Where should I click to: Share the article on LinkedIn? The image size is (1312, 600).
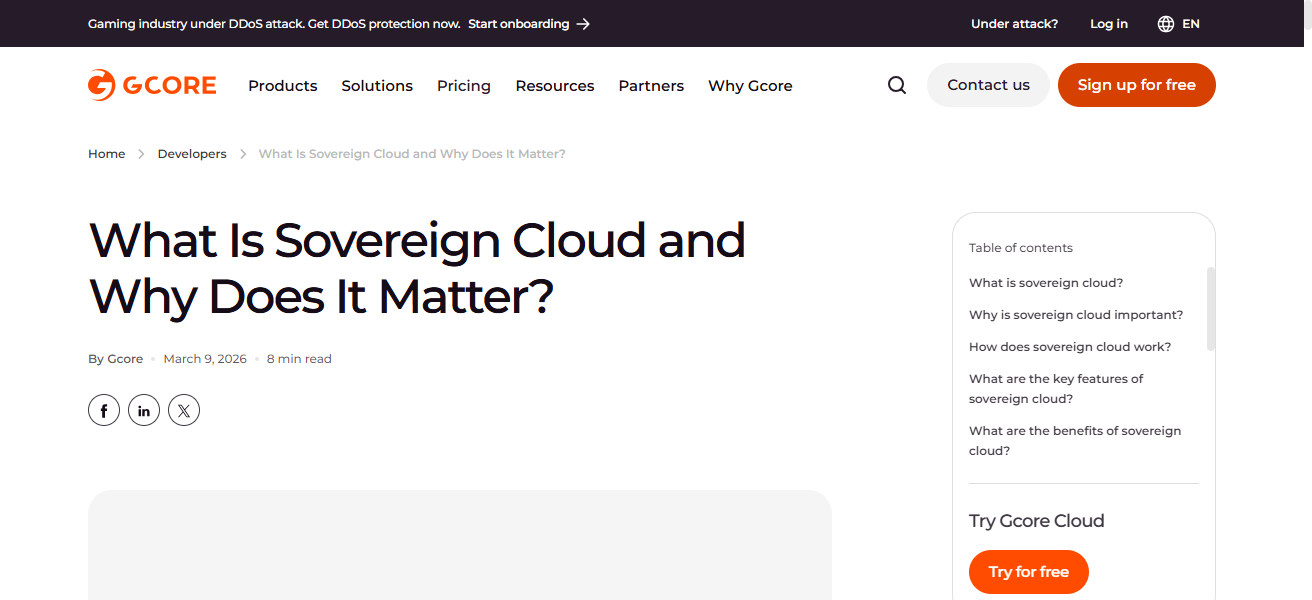pyautogui.click(x=144, y=410)
